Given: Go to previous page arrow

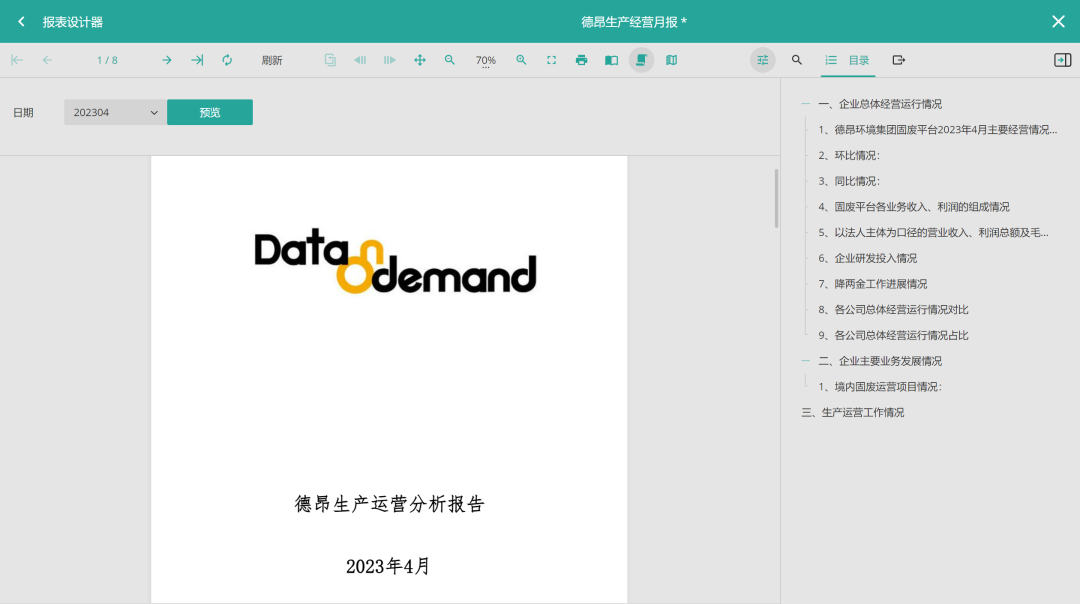Looking at the screenshot, I should [x=48, y=61].
